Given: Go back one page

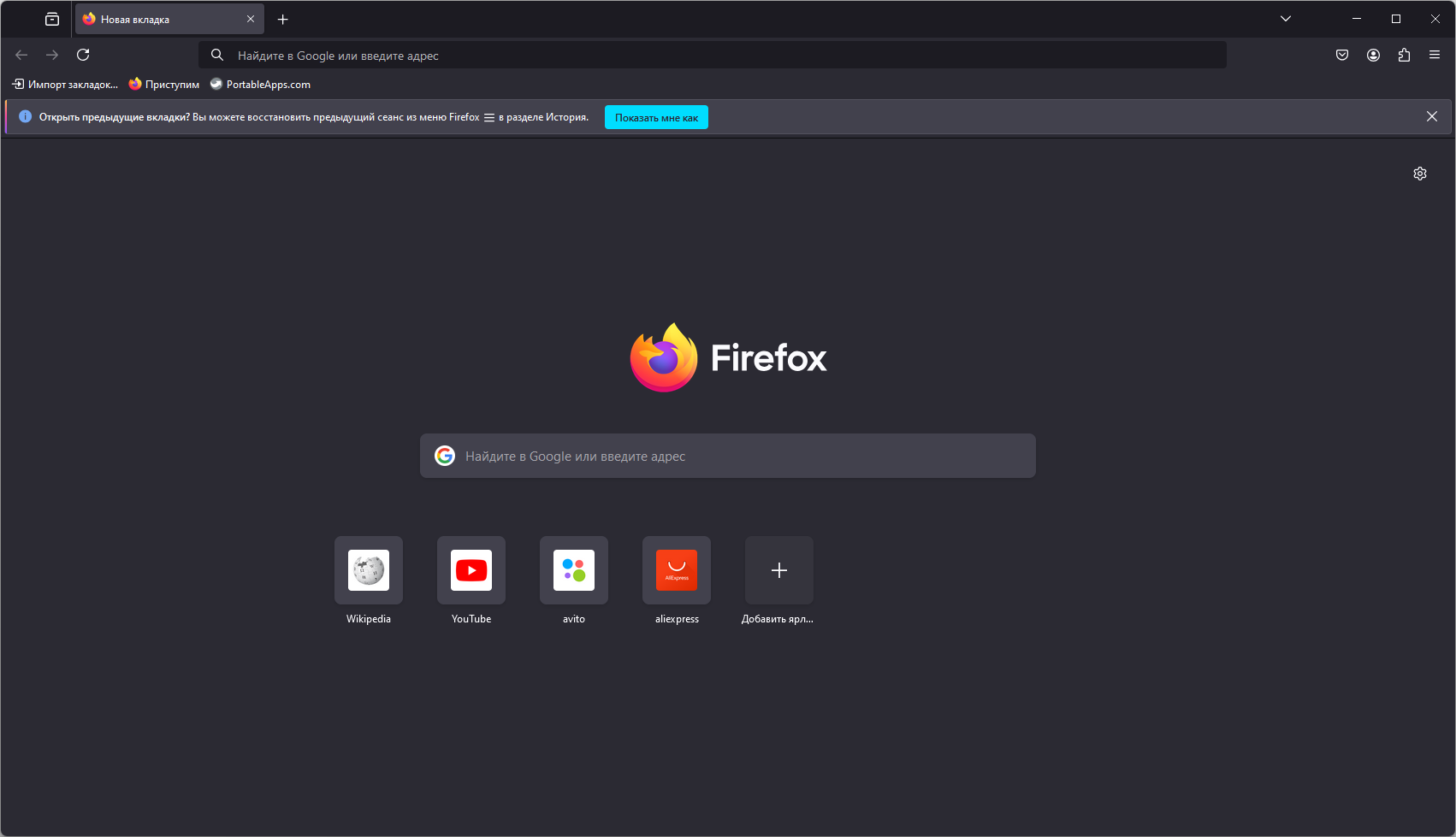Looking at the screenshot, I should pyautogui.click(x=21, y=55).
